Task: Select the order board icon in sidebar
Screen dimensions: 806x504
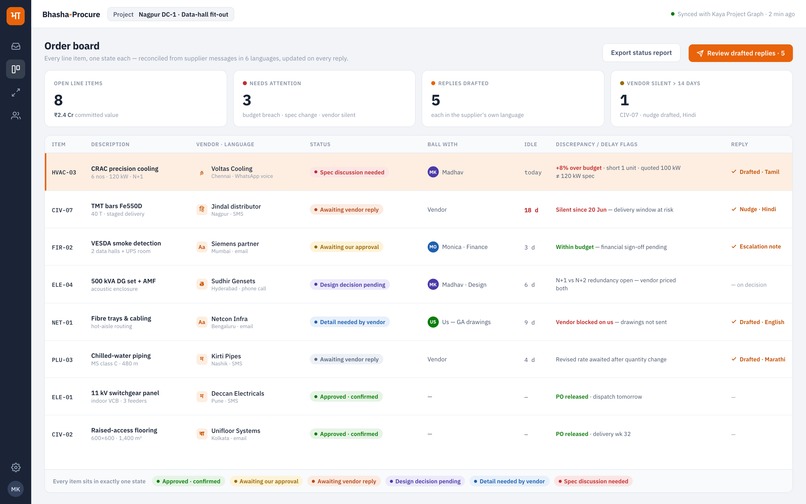Action: 15,69
